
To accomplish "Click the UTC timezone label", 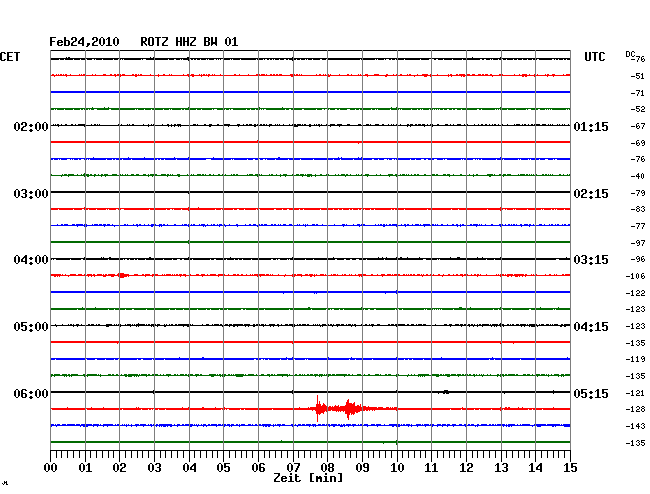I will click(x=594, y=57).
